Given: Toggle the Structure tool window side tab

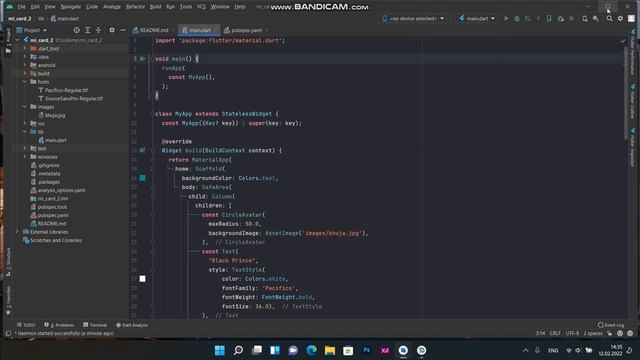Looking at the screenshot, I should click(8, 262).
